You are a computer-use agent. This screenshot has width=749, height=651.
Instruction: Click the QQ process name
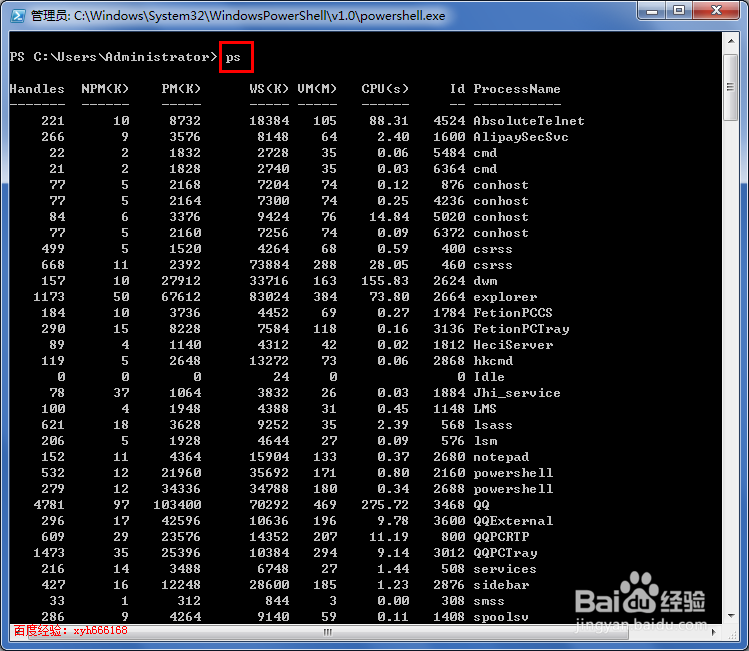coord(481,505)
